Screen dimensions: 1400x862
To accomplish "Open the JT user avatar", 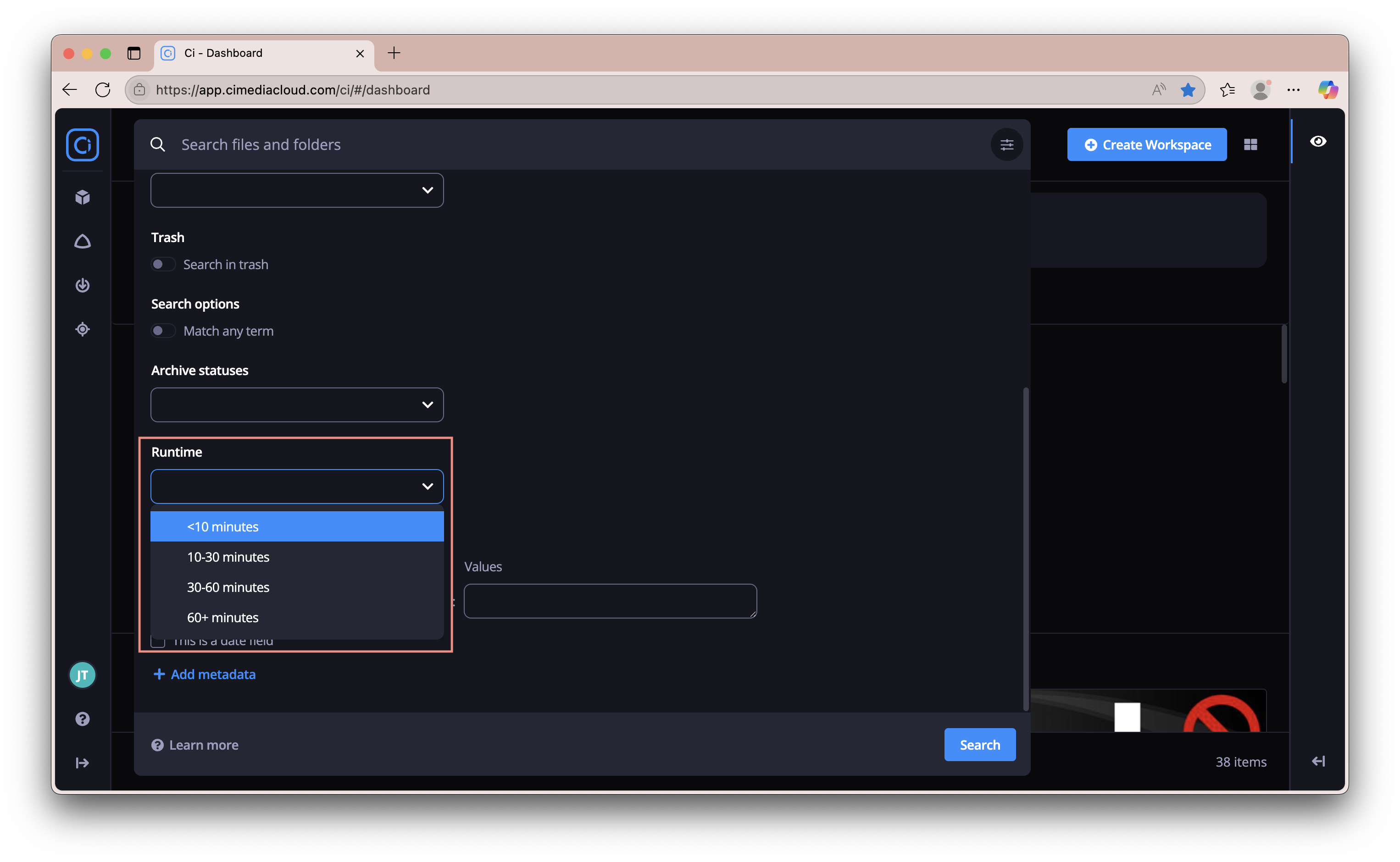I will (x=83, y=675).
